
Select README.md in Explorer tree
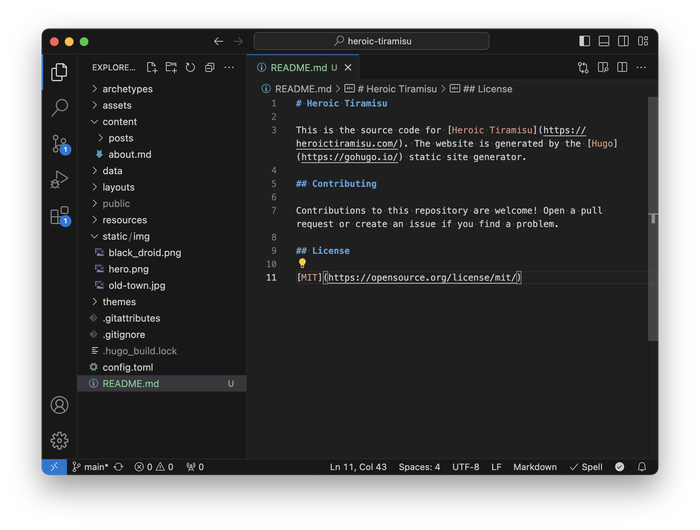click(x=162, y=384)
